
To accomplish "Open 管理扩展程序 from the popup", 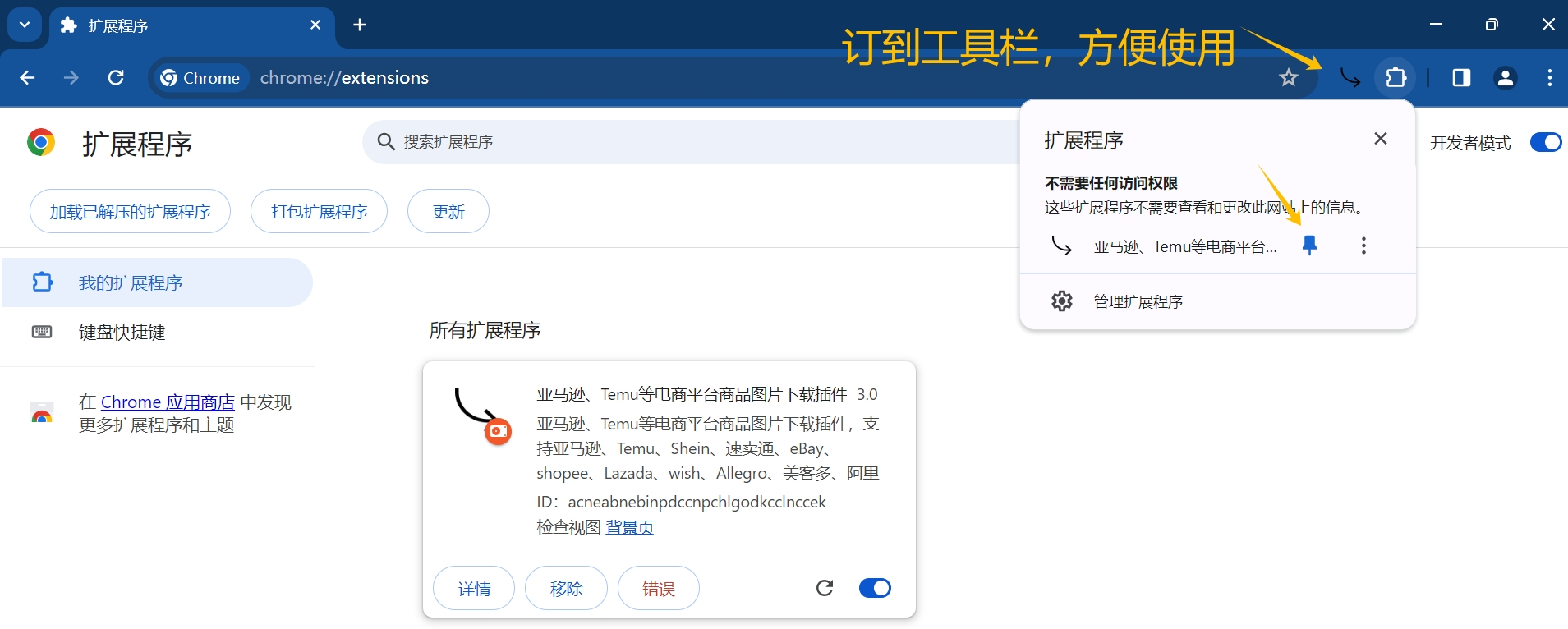I will [1217, 301].
